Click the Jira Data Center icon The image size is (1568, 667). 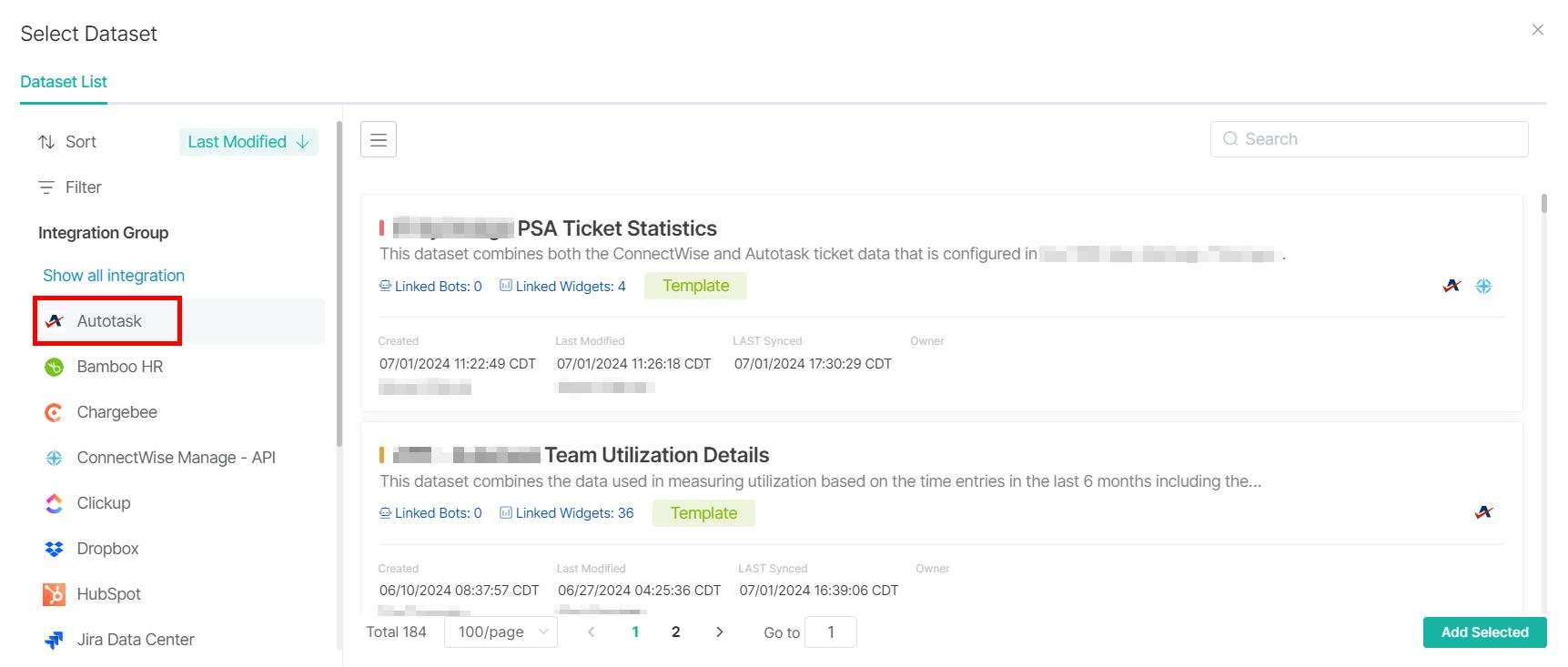(55, 640)
